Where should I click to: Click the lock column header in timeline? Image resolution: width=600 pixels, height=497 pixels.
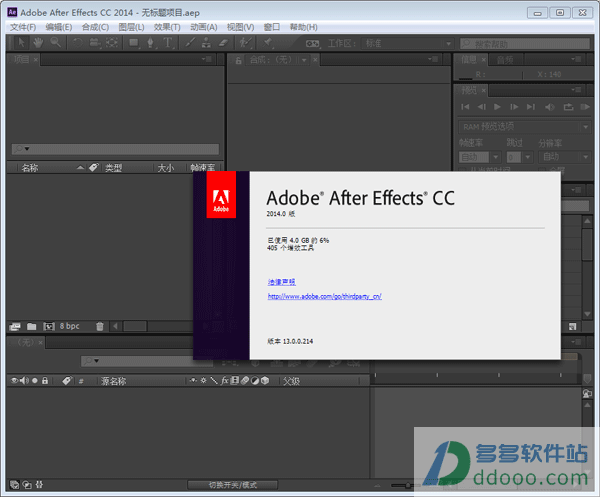tap(45, 381)
